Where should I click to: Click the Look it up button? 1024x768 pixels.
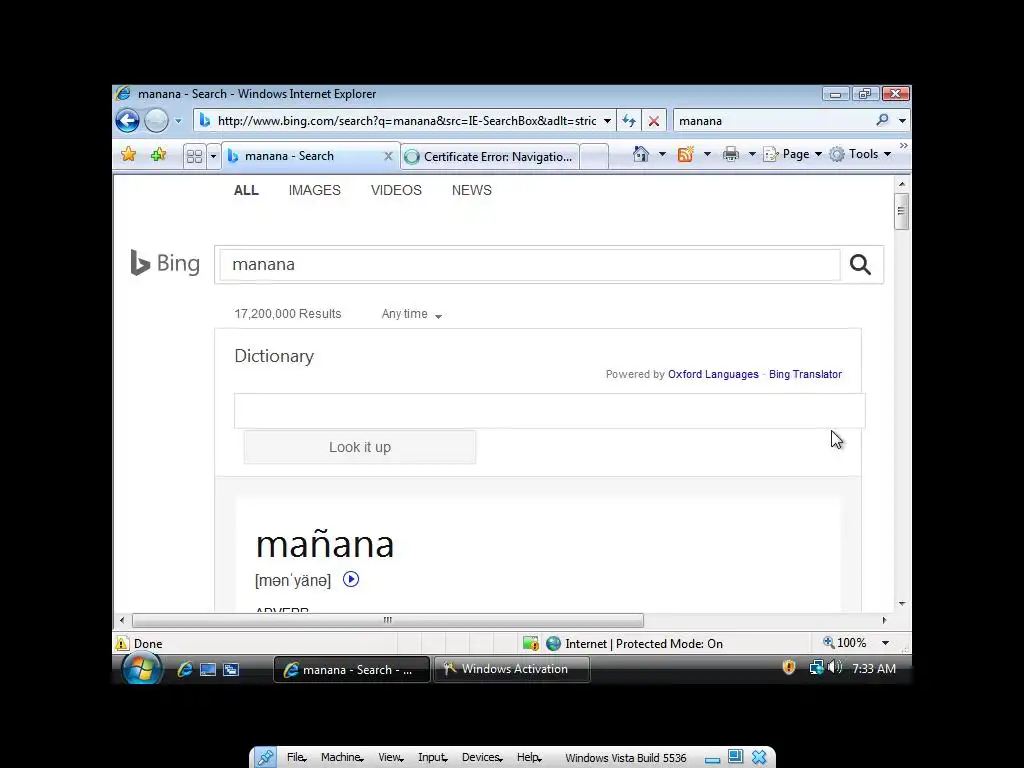tap(360, 447)
